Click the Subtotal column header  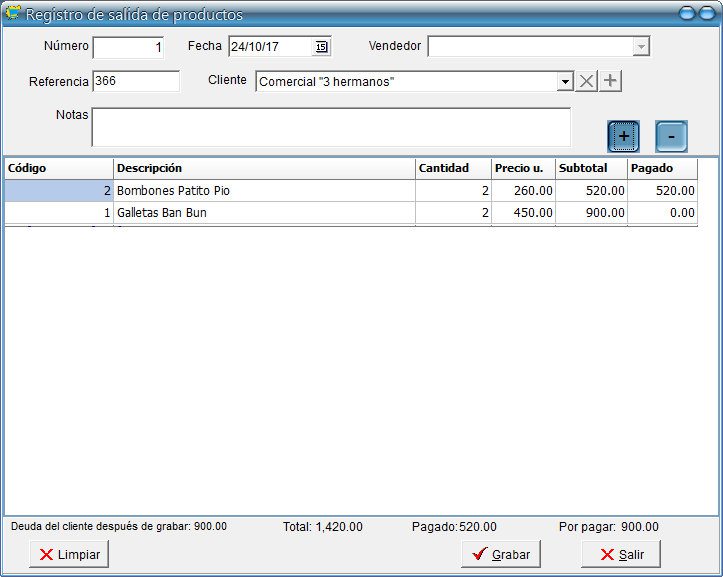pyautogui.click(x=592, y=168)
